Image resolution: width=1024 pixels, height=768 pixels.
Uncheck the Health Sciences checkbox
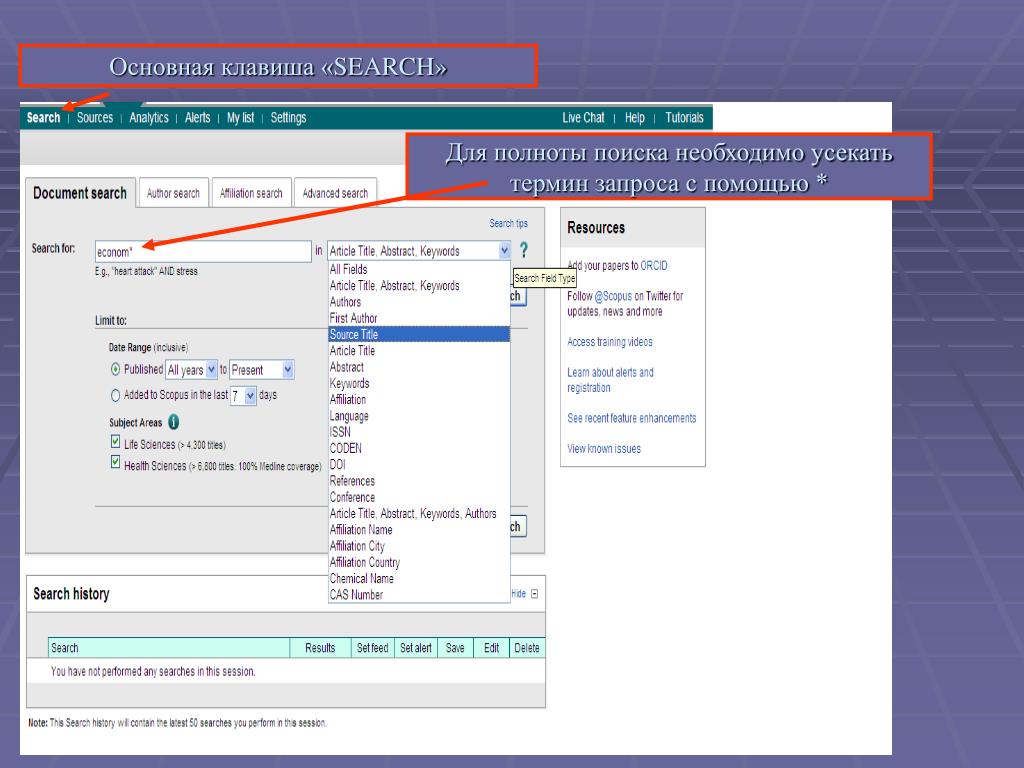(116, 462)
